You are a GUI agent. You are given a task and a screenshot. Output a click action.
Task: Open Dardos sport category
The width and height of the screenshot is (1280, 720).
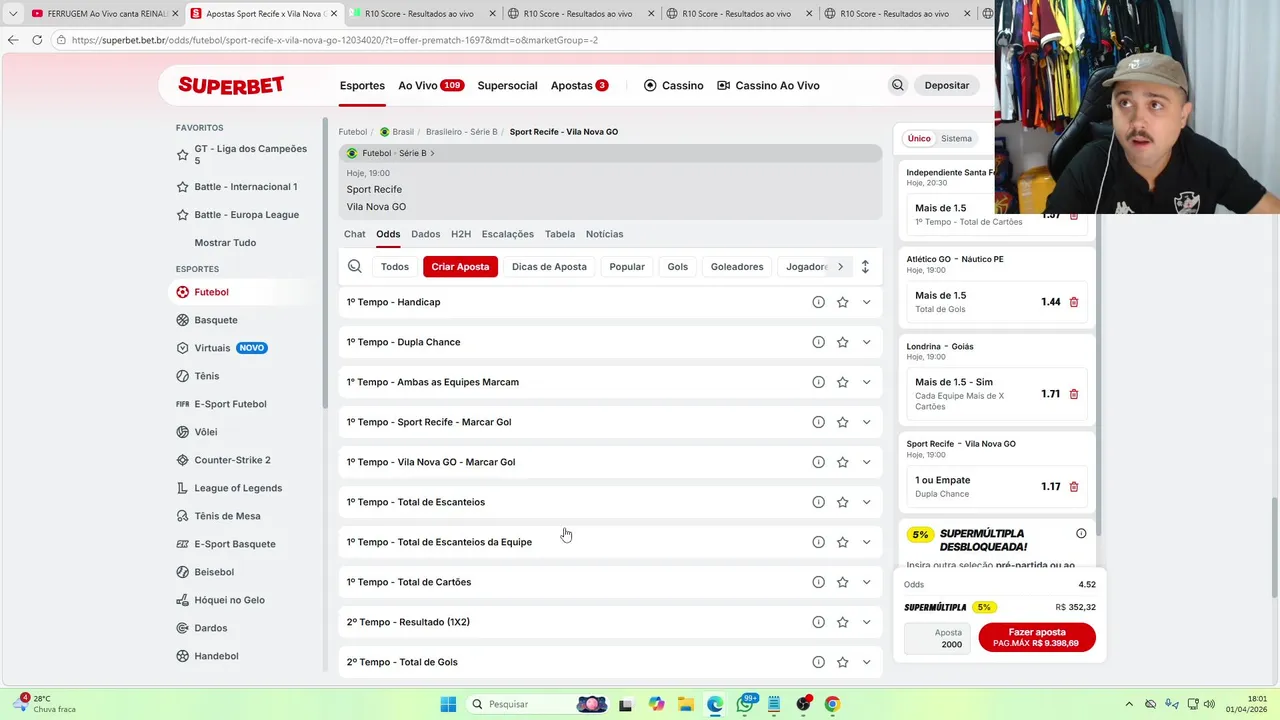coord(211,628)
